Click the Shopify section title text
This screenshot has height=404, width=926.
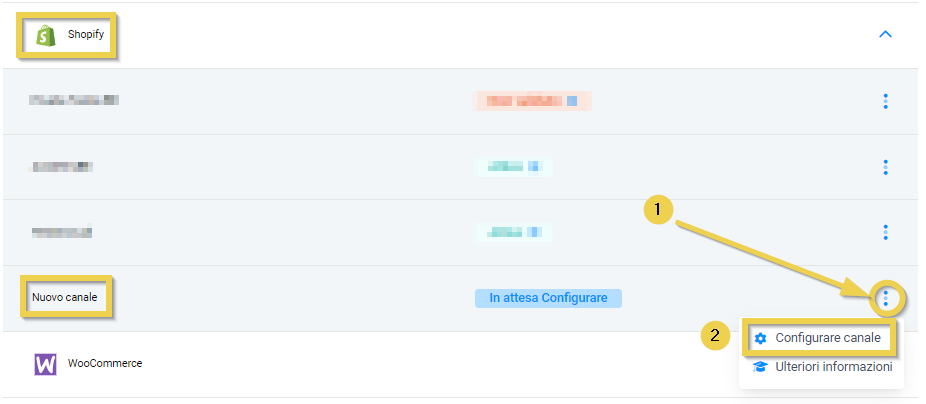(87, 35)
